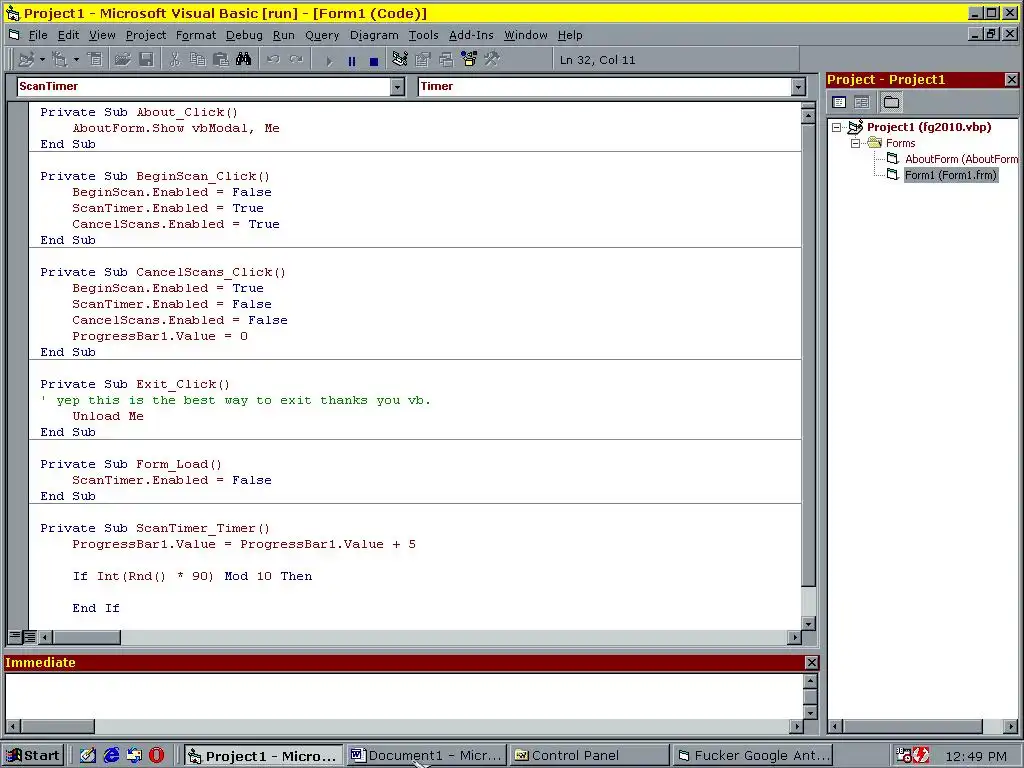Click the Paste clipboard icon
This screenshot has width=1024, height=768.
pyautogui.click(x=221, y=59)
